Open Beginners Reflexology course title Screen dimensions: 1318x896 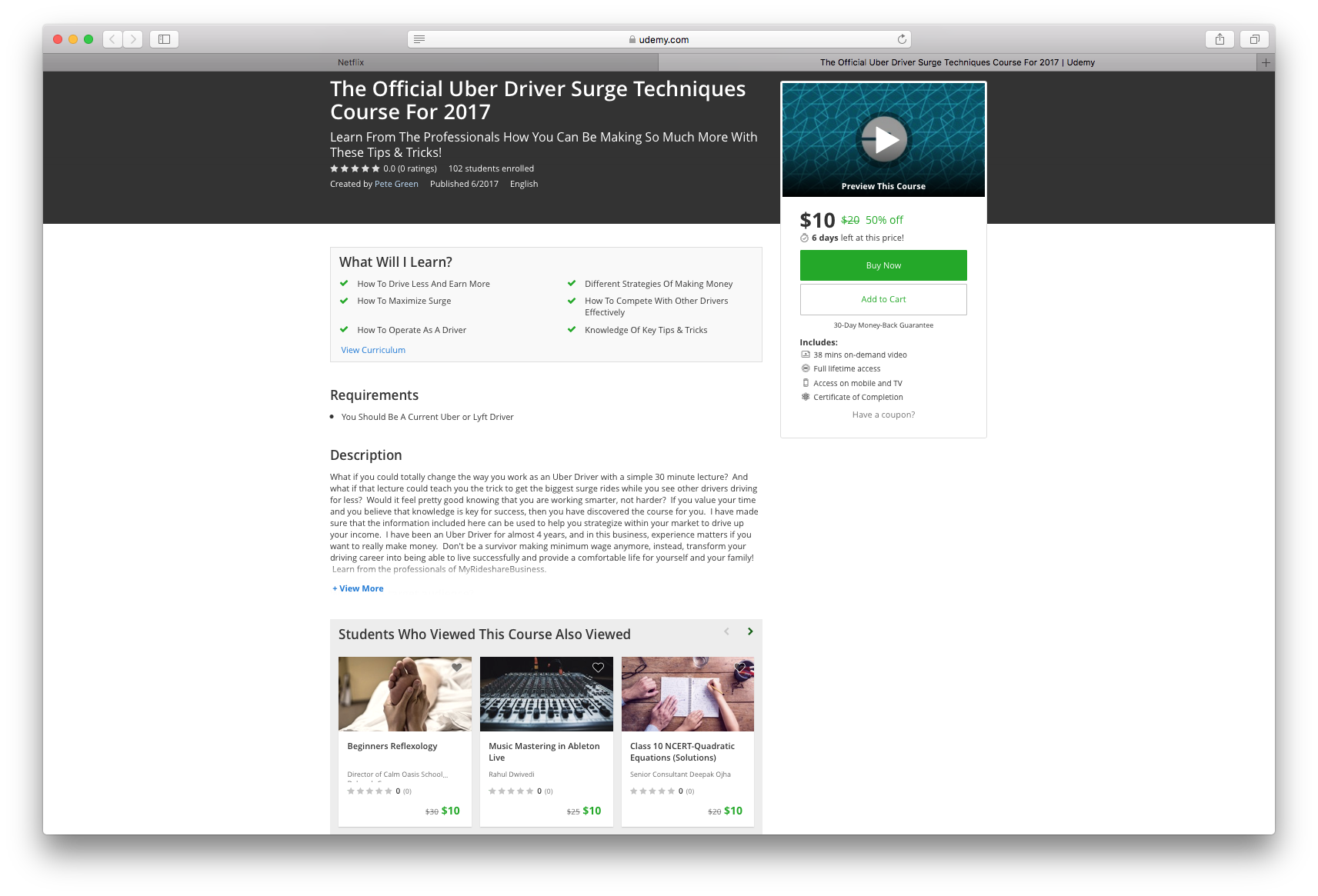392,746
